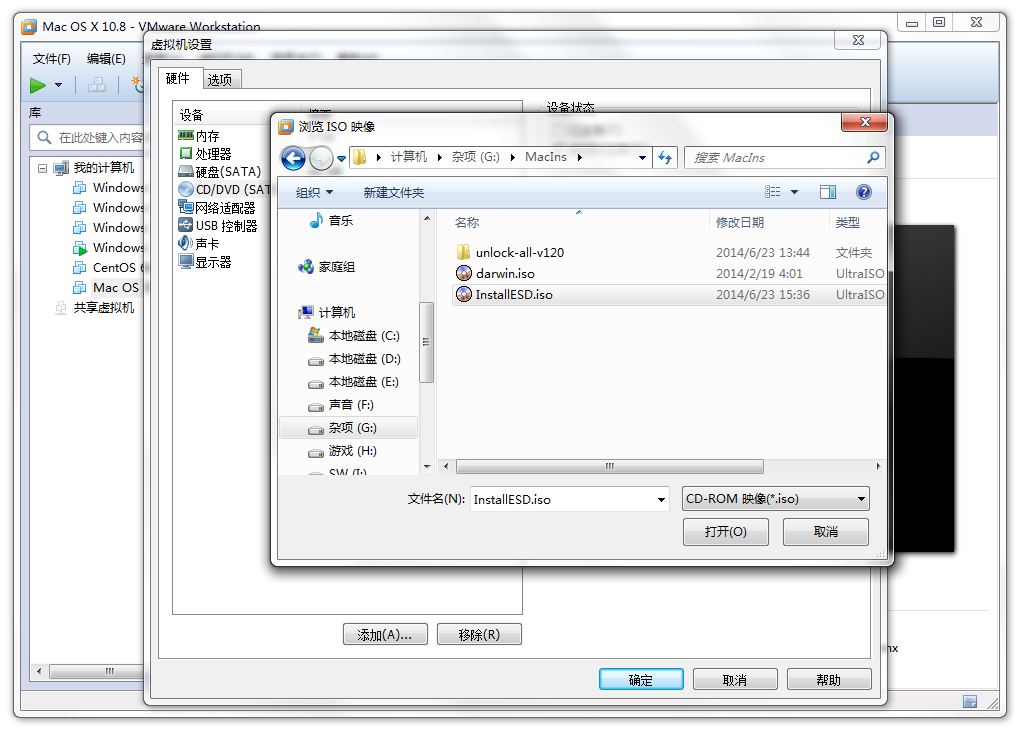Image resolution: width=1025 pixels, height=737 pixels.
Task: Click the 打开(O) button
Action: pos(725,532)
